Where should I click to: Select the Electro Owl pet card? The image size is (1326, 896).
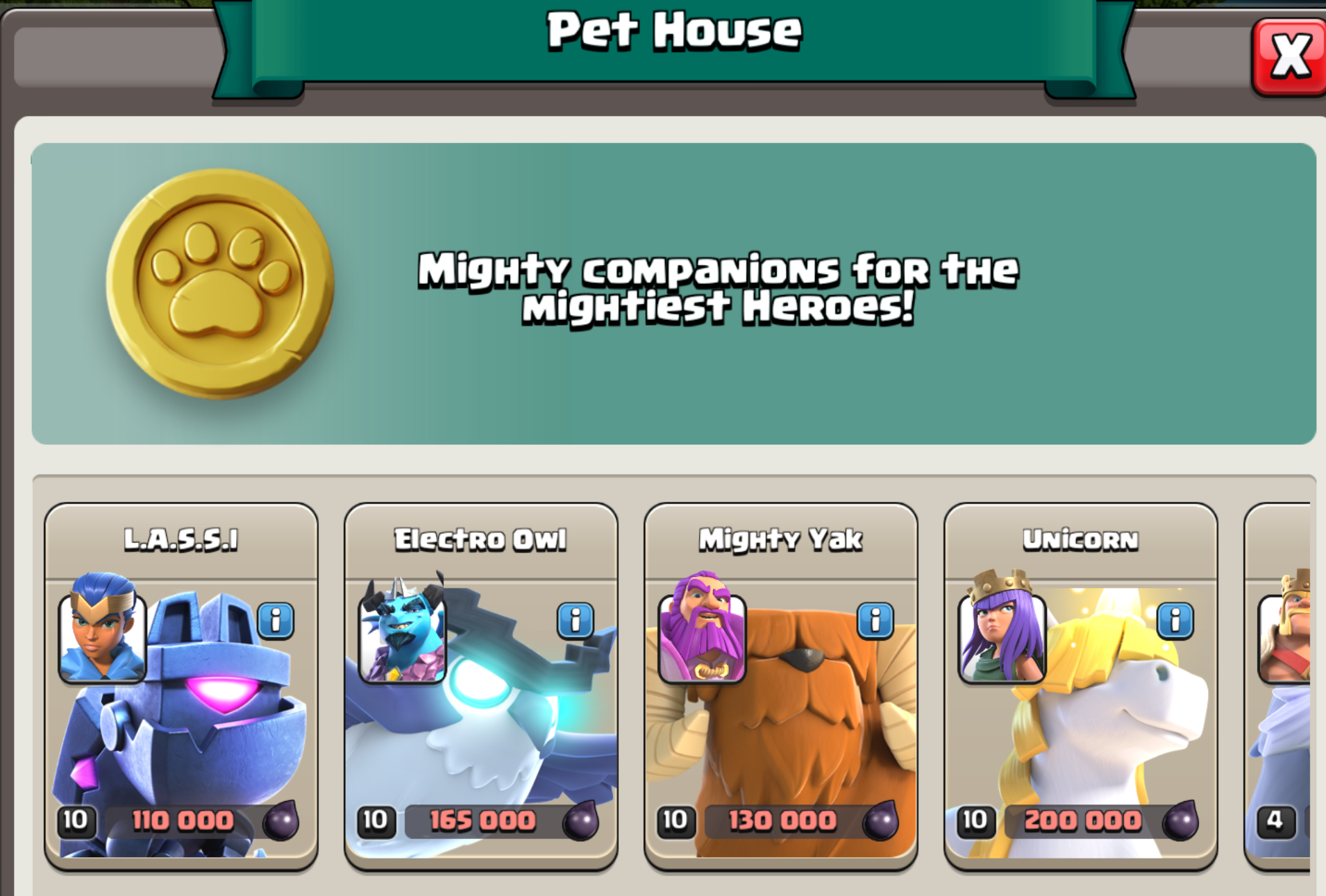[481, 687]
